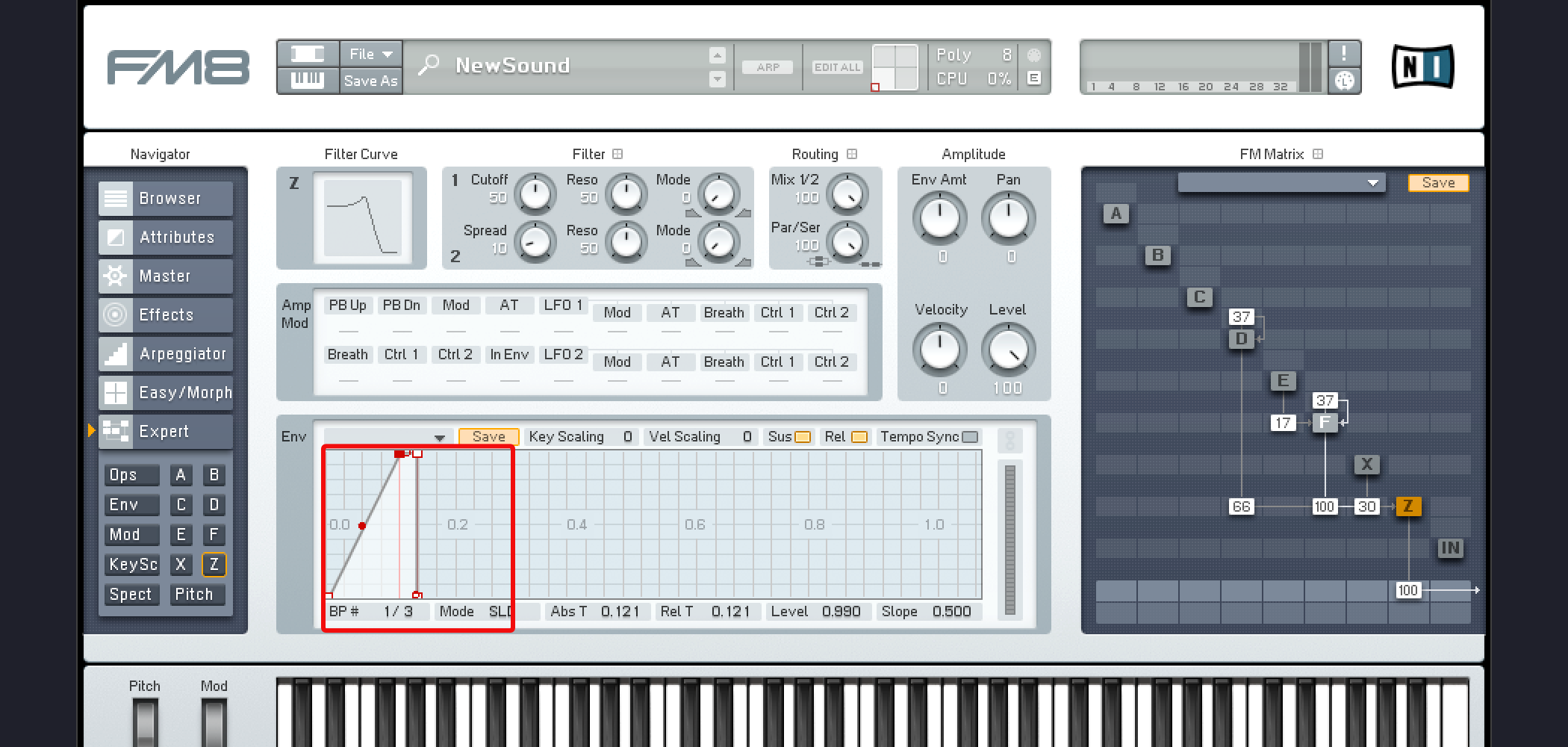Select operator X in the FM Matrix
The width and height of the screenshot is (1568, 747).
(x=1367, y=465)
